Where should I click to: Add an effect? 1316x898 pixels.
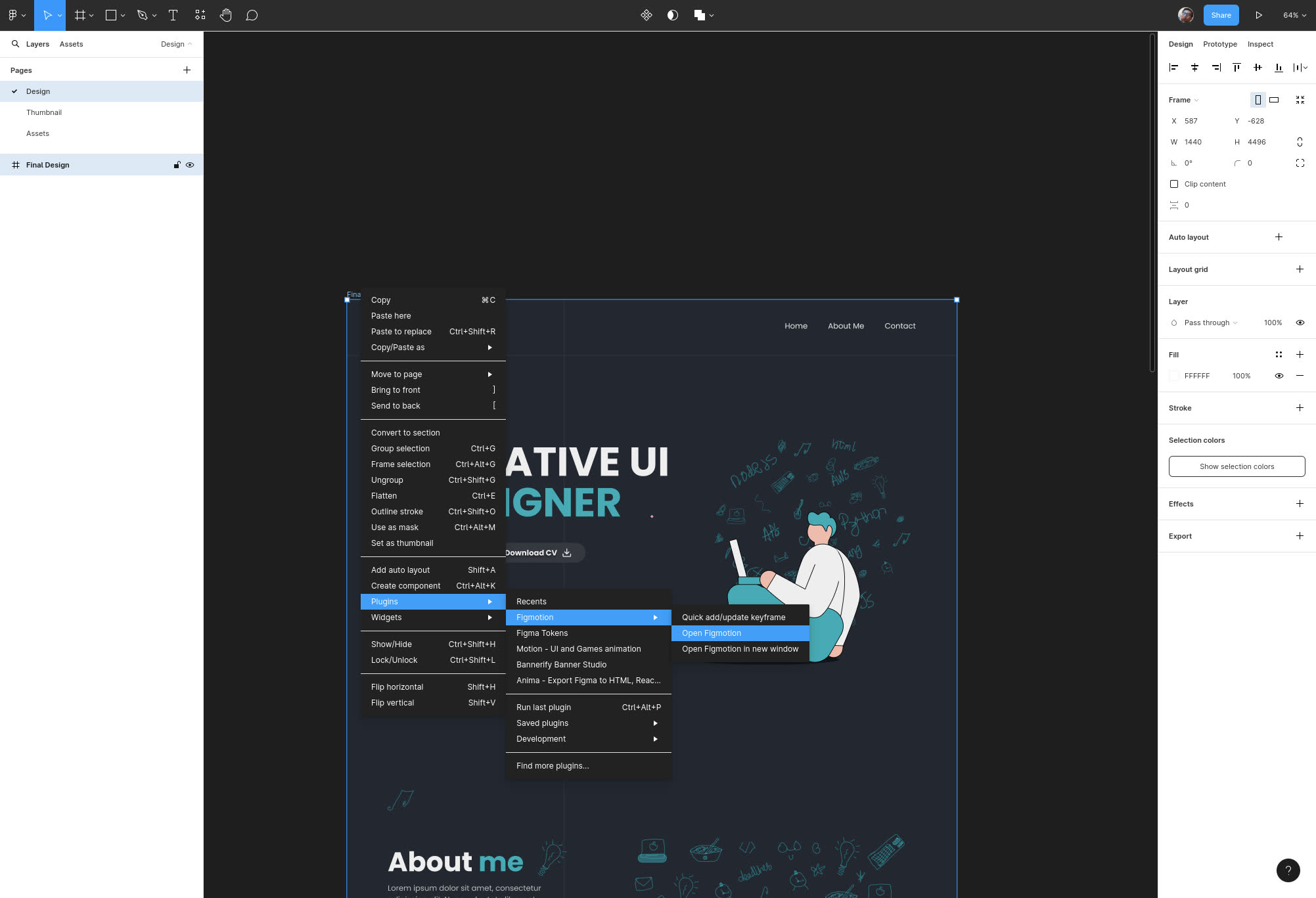coord(1300,504)
